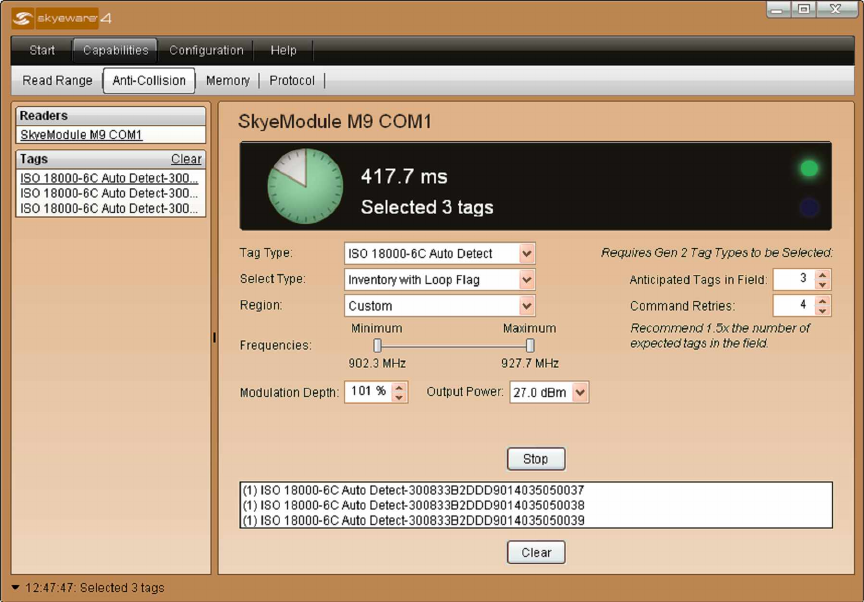Increase Modulation Depth with up arrow

(399, 387)
